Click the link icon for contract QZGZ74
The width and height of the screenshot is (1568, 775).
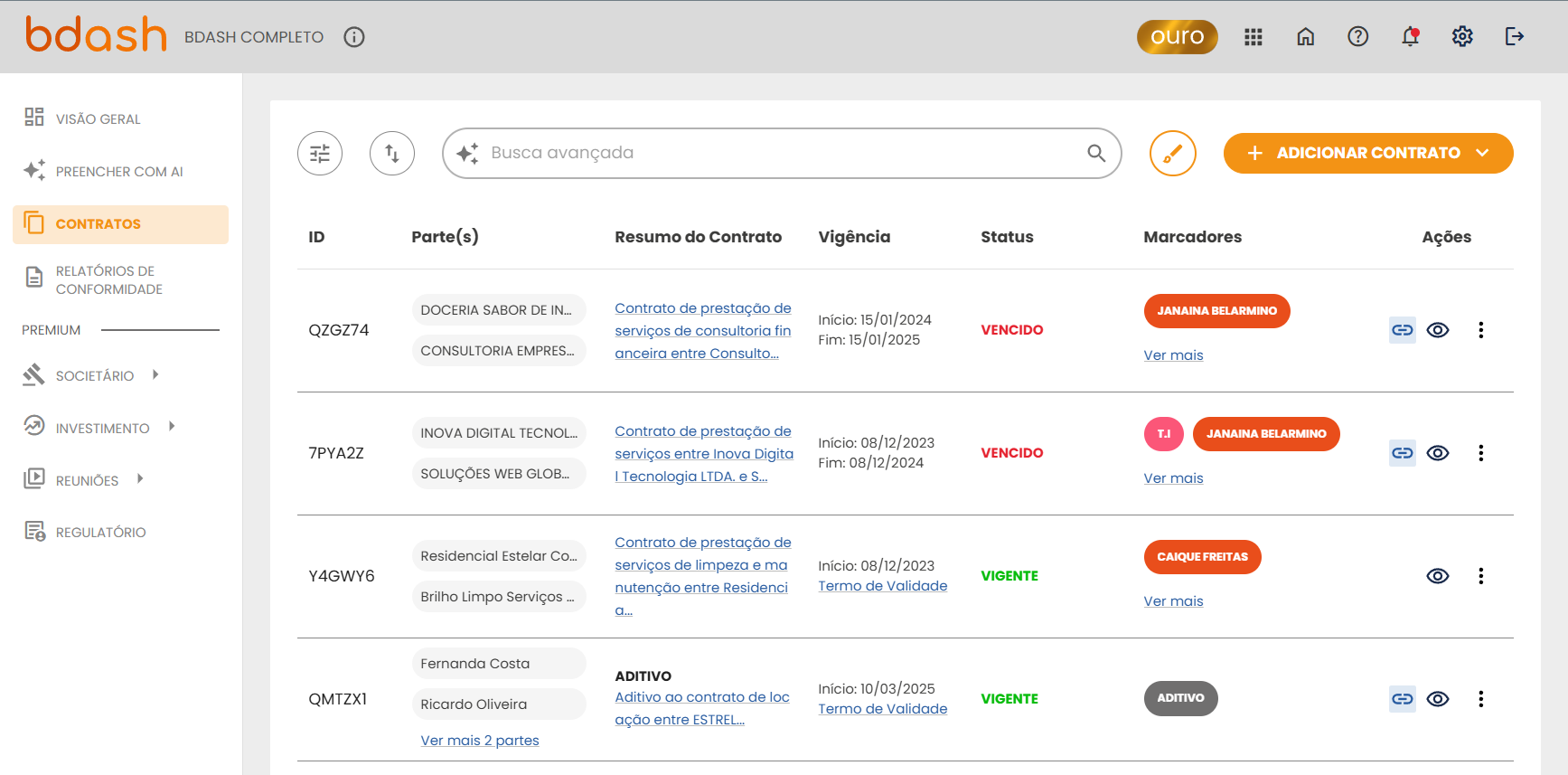tap(1402, 330)
